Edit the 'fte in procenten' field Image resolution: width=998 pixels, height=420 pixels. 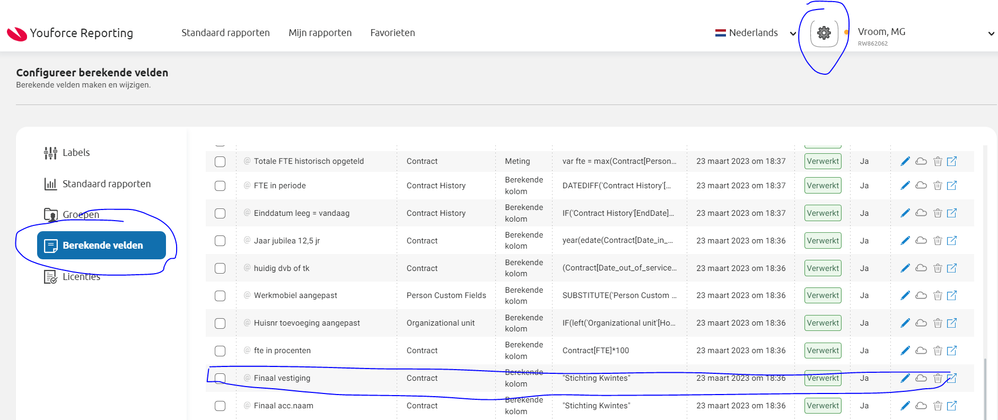click(x=906, y=351)
